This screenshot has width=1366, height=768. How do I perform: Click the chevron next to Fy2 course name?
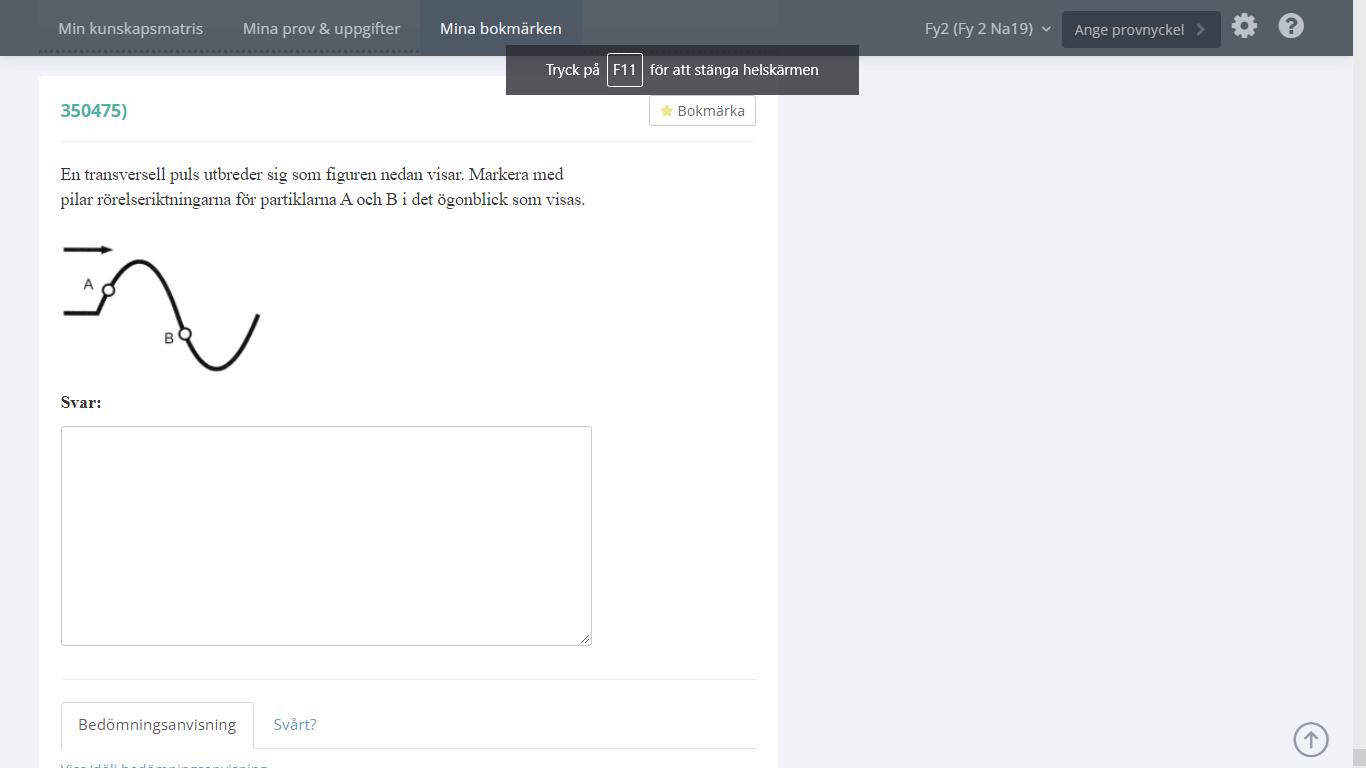tap(1046, 29)
